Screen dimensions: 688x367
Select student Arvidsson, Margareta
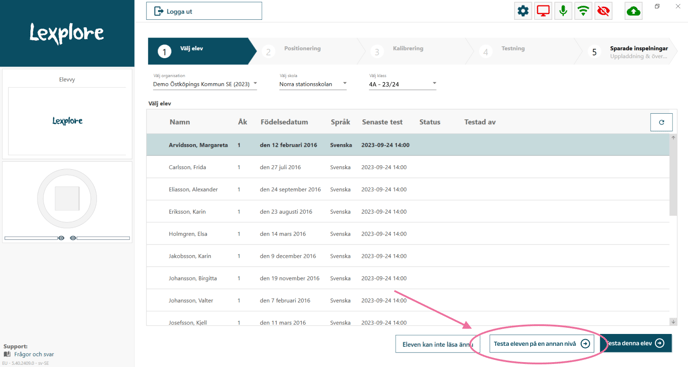408,145
